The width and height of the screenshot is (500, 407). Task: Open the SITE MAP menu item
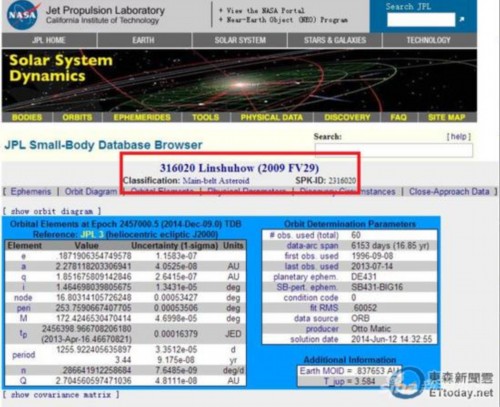[x=447, y=117]
